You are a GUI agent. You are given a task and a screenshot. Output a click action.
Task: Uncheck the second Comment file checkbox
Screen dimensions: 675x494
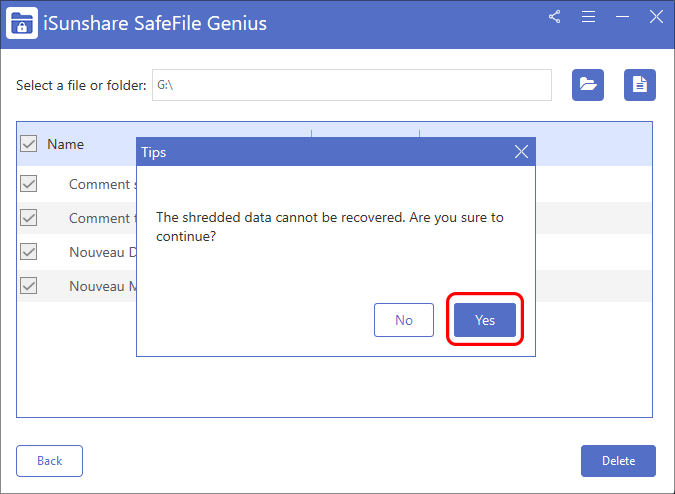29,218
